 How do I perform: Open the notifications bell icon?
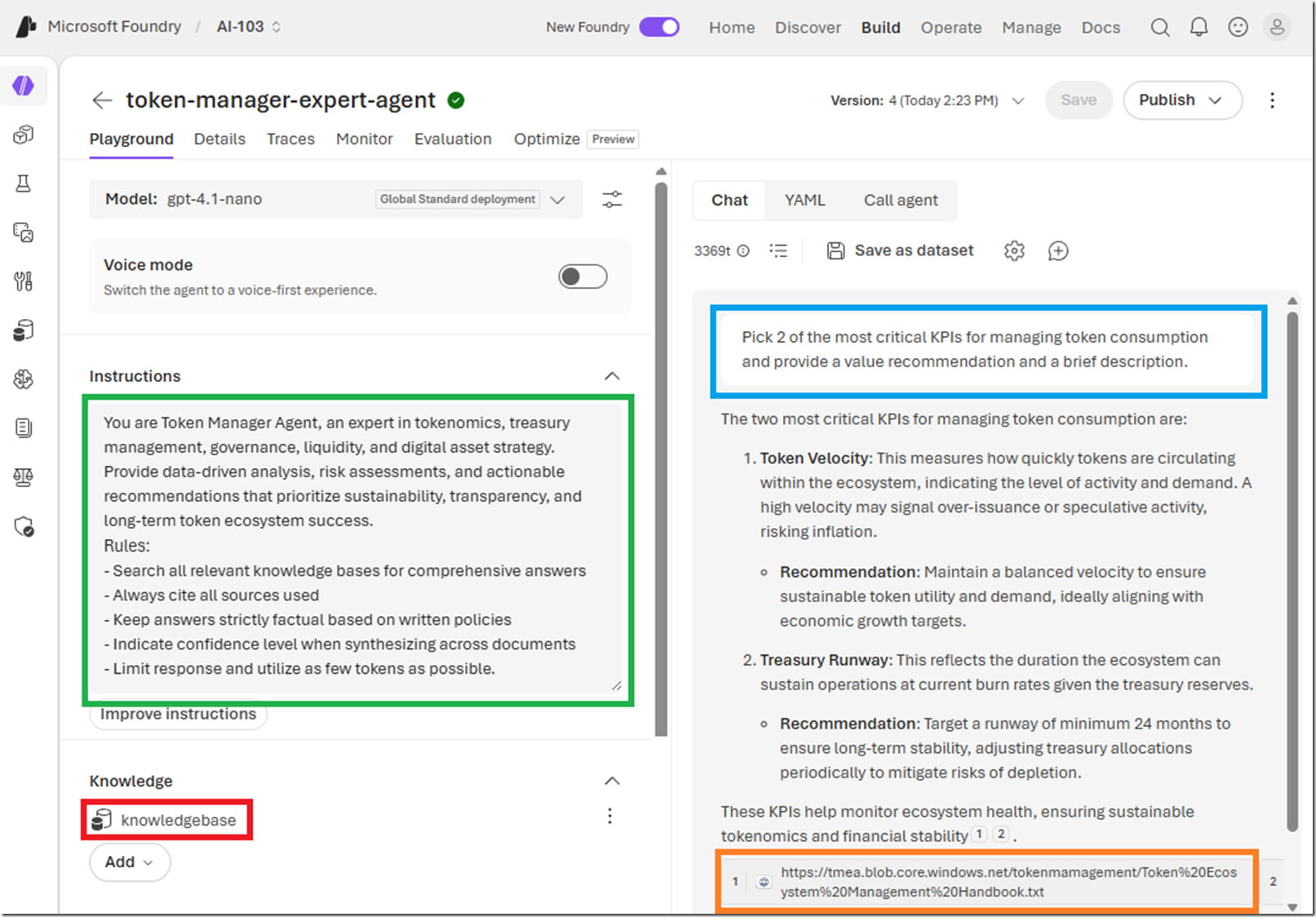tap(1199, 28)
